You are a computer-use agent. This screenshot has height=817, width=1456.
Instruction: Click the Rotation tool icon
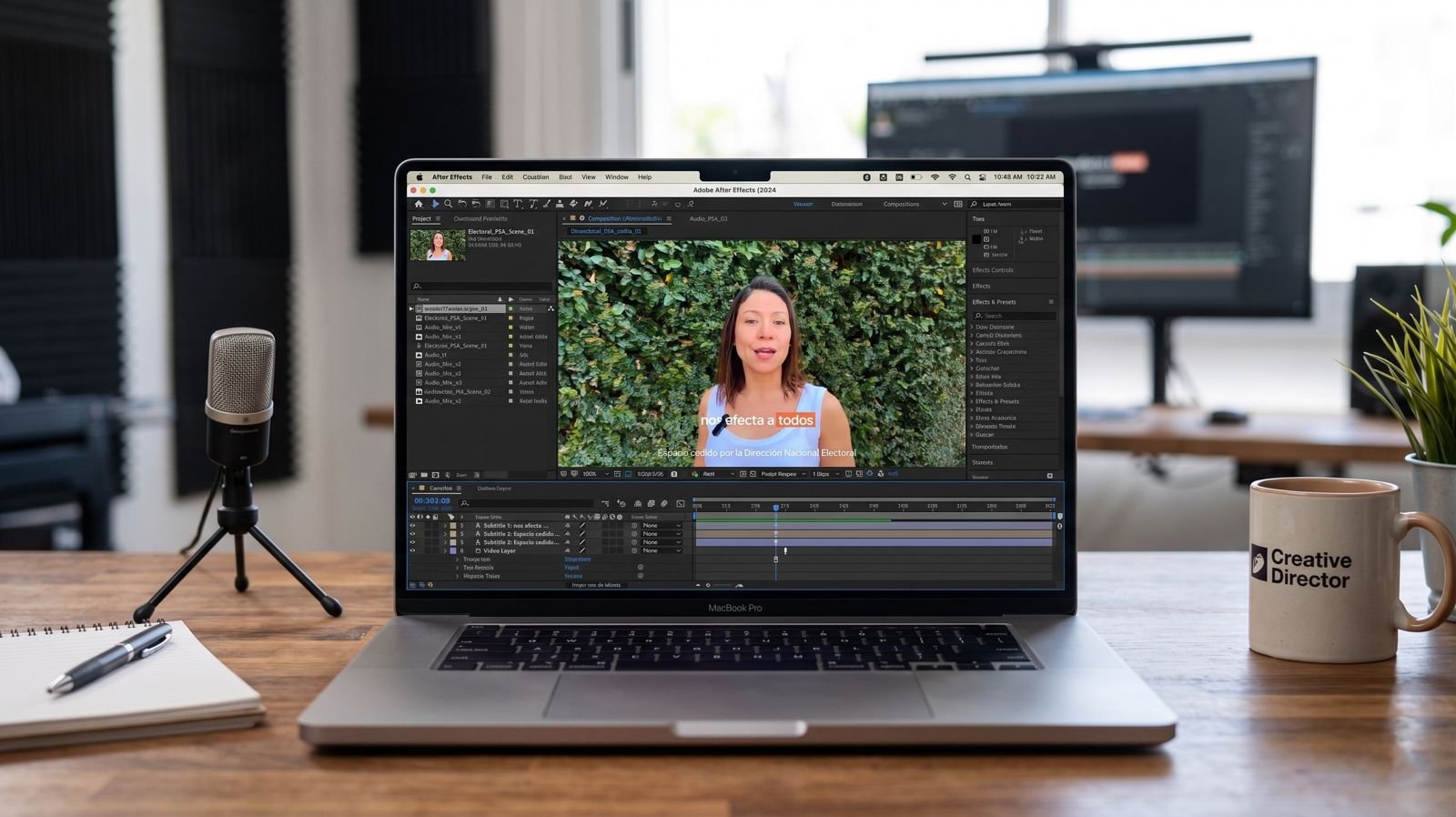click(x=462, y=204)
